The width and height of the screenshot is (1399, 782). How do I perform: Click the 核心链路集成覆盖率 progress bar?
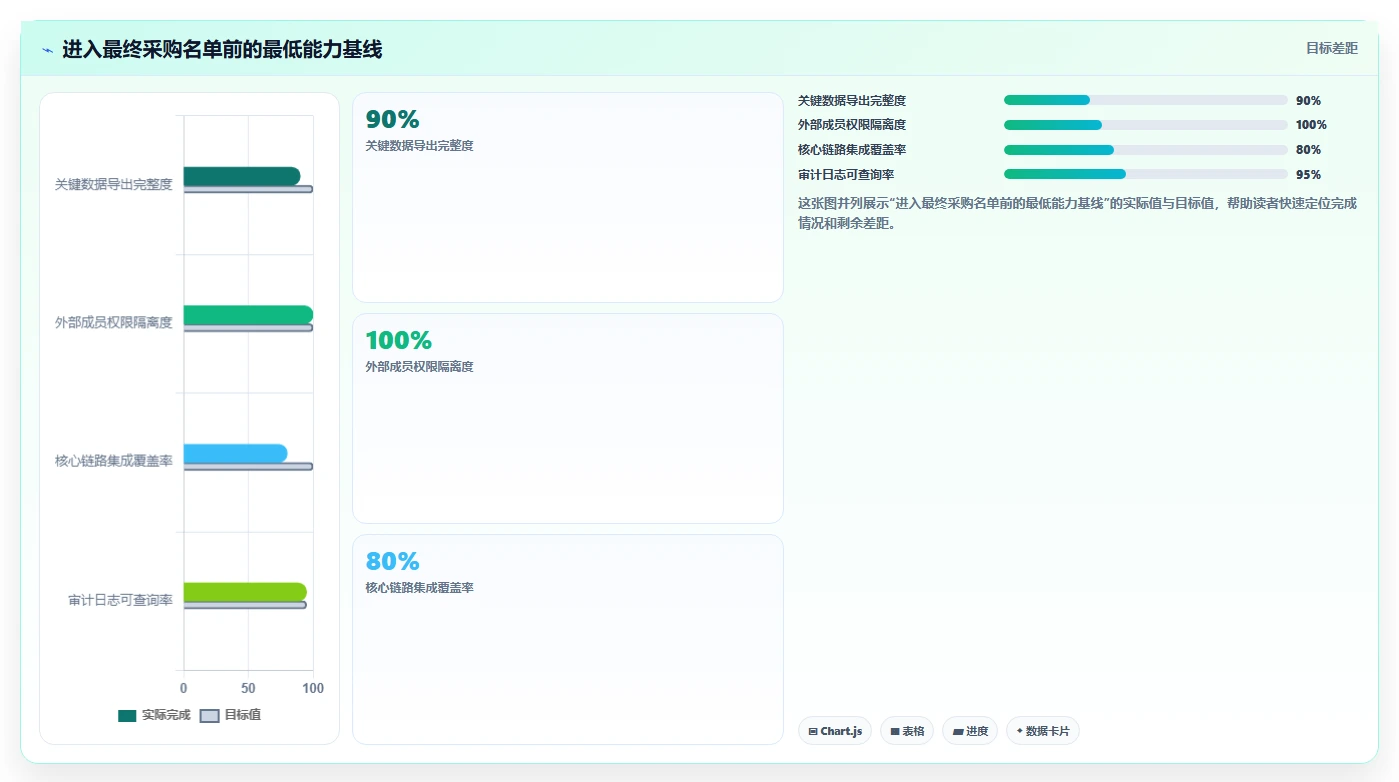pos(1146,150)
